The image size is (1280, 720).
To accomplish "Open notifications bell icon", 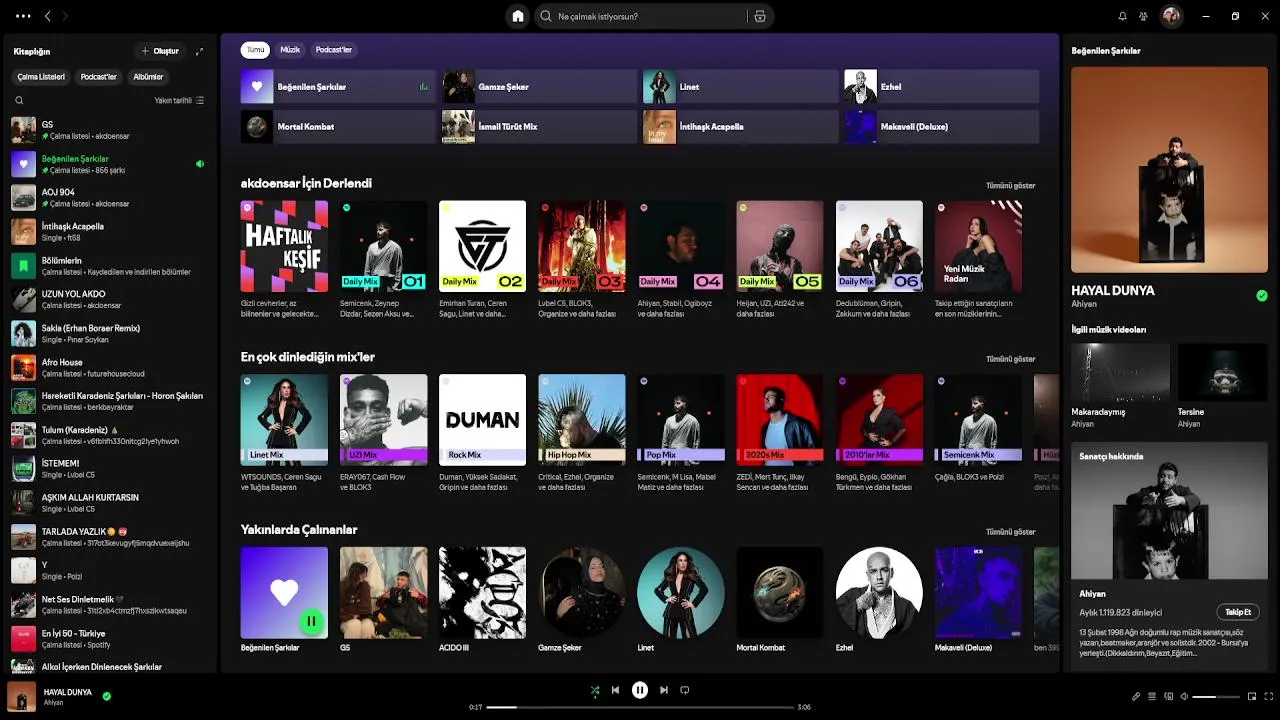I will pyautogui.click(x=1122, y=16).
